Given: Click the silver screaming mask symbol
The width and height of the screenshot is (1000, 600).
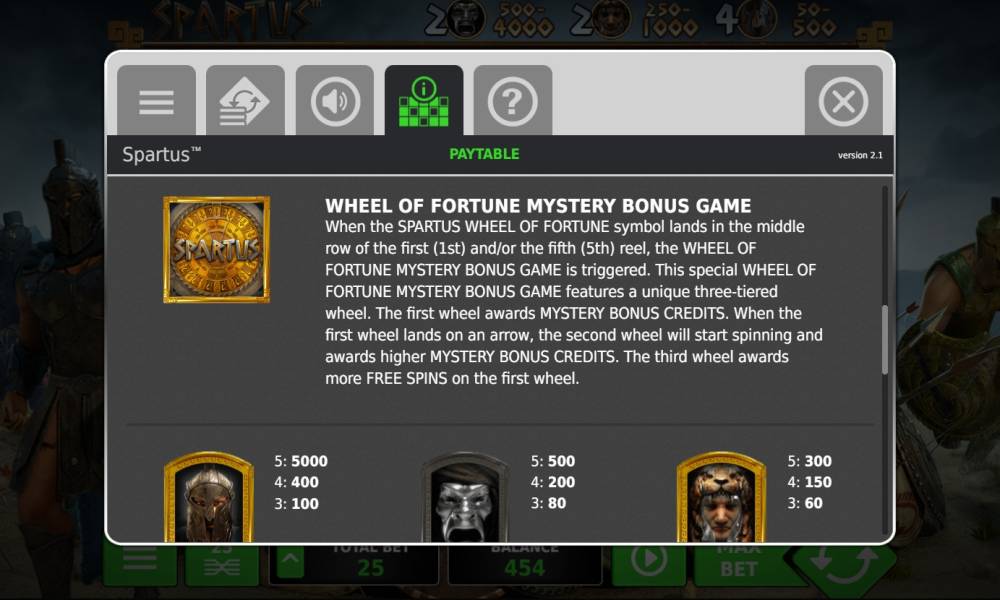Looking at the screenshot, I should pos(465,497).
